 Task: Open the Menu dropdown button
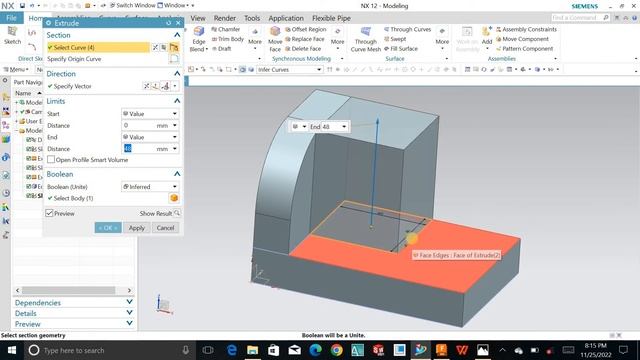click(16, 69)
